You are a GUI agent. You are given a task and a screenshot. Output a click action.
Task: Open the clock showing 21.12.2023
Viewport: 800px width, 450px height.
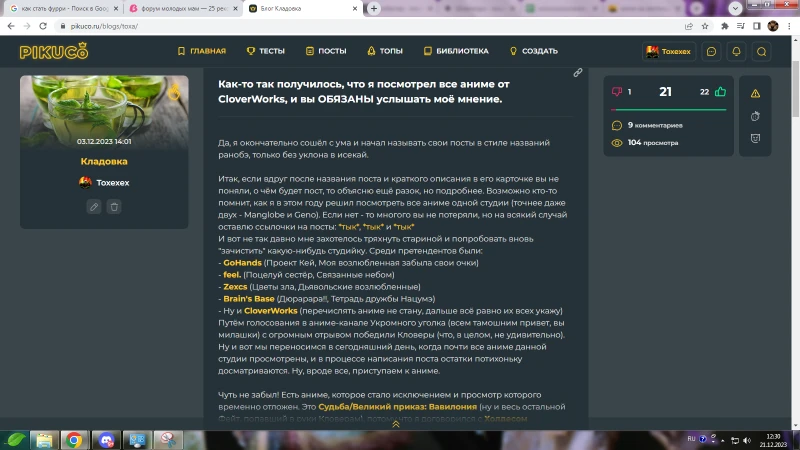click(x=773, y=440)
